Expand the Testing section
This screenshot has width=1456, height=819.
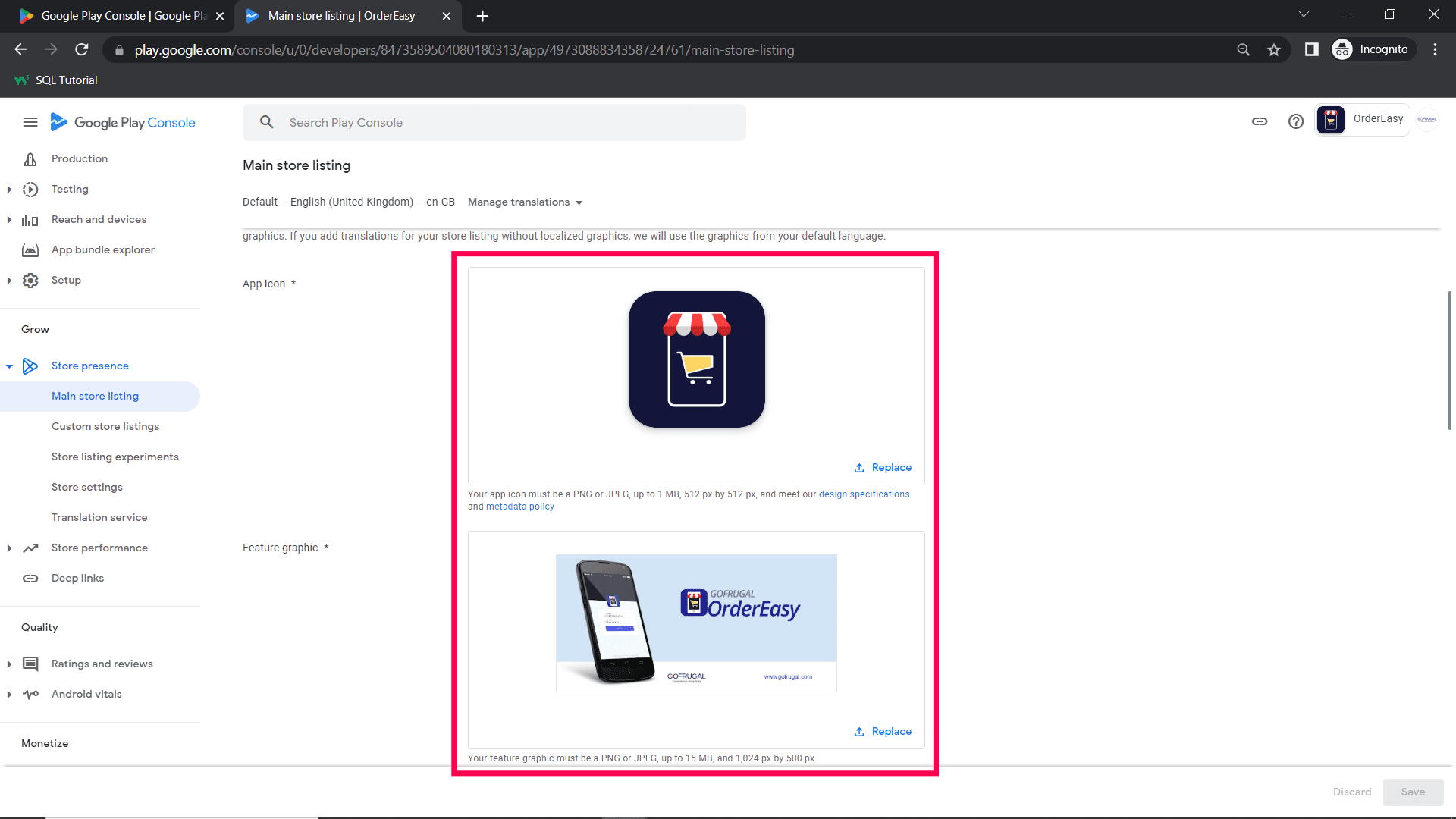pyautogui.click(x=9, y=190)
